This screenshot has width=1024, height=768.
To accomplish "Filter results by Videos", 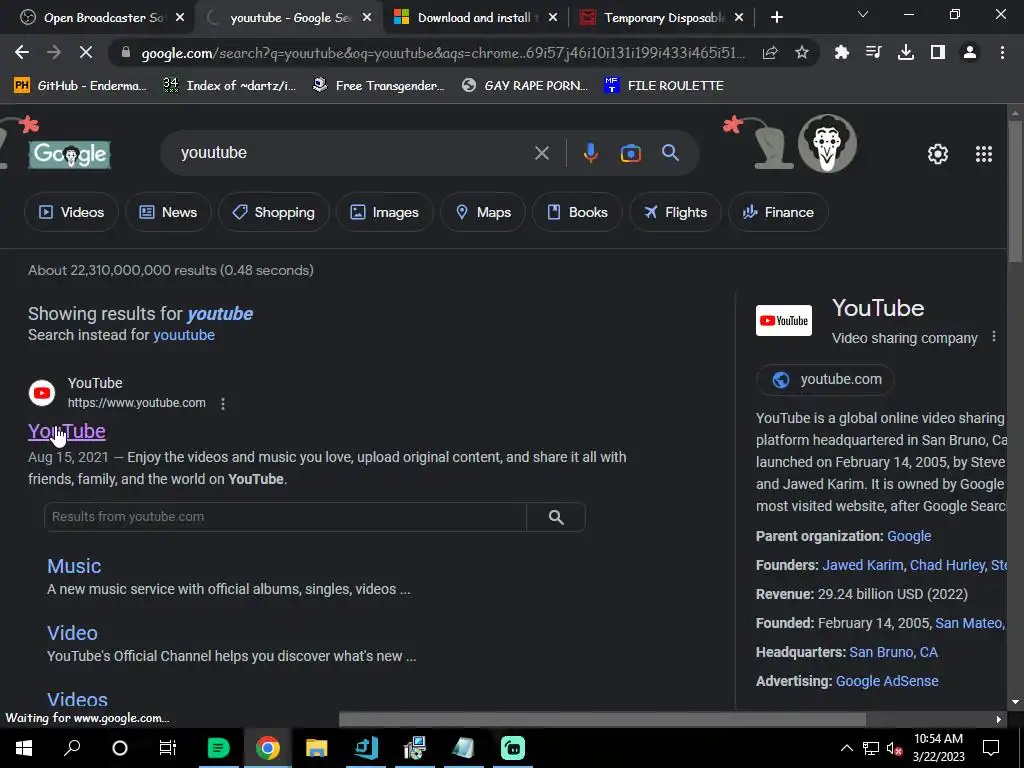I will coord(71,212).
